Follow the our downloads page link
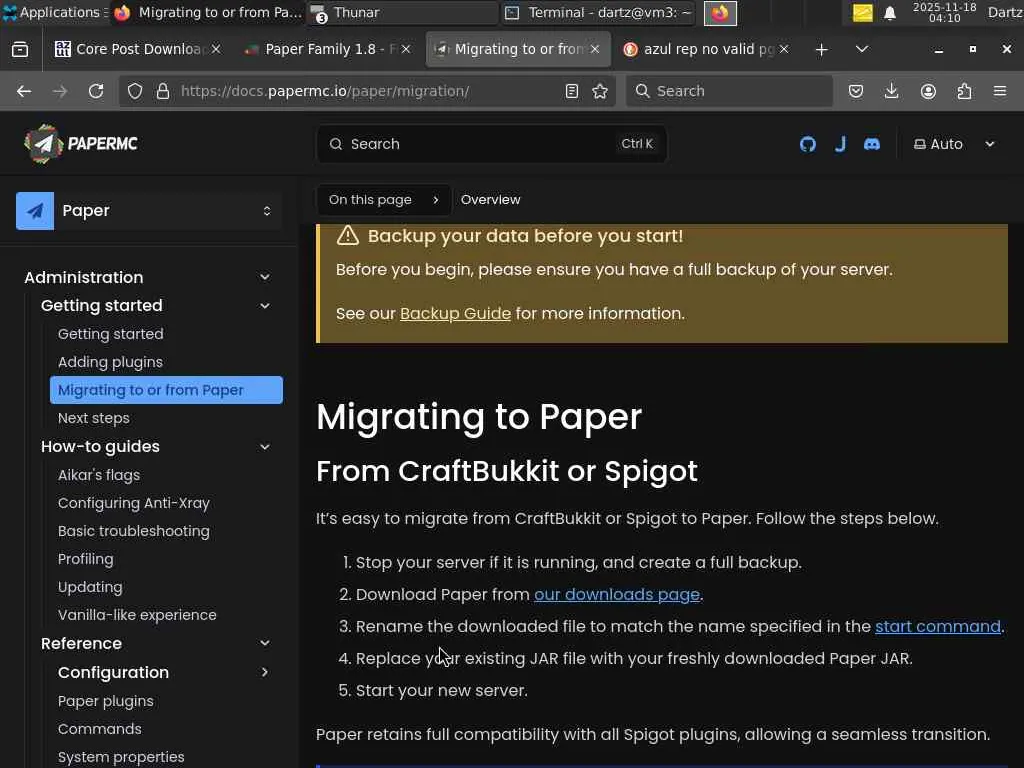This screenshot has width=1024, height=768. click(x=616, y=595)
